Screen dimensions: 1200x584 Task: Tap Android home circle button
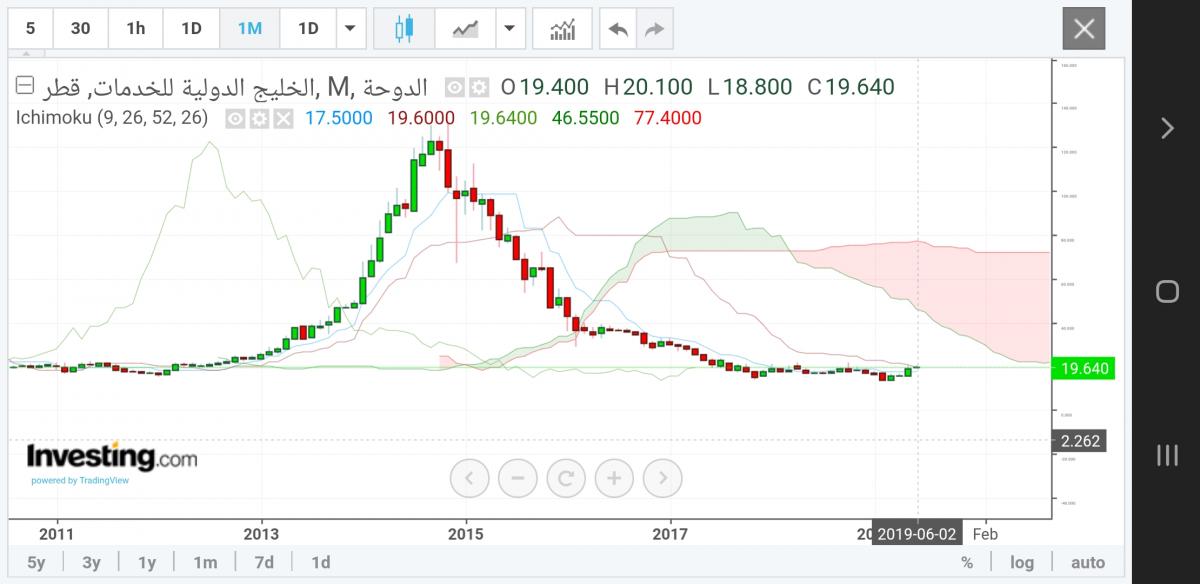click(x=1167, y=292)
